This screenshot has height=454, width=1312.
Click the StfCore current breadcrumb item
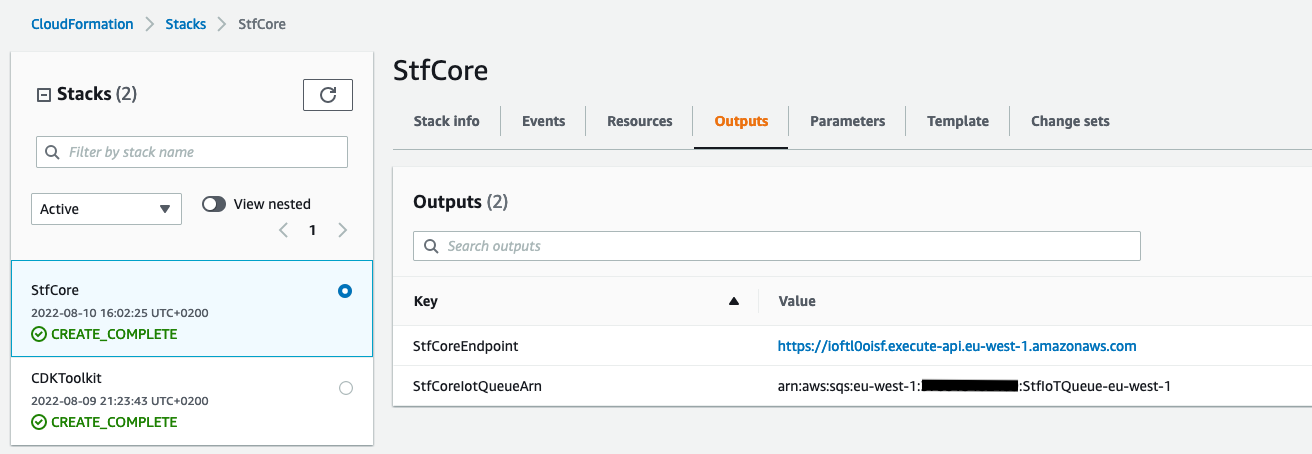(262, 24)
